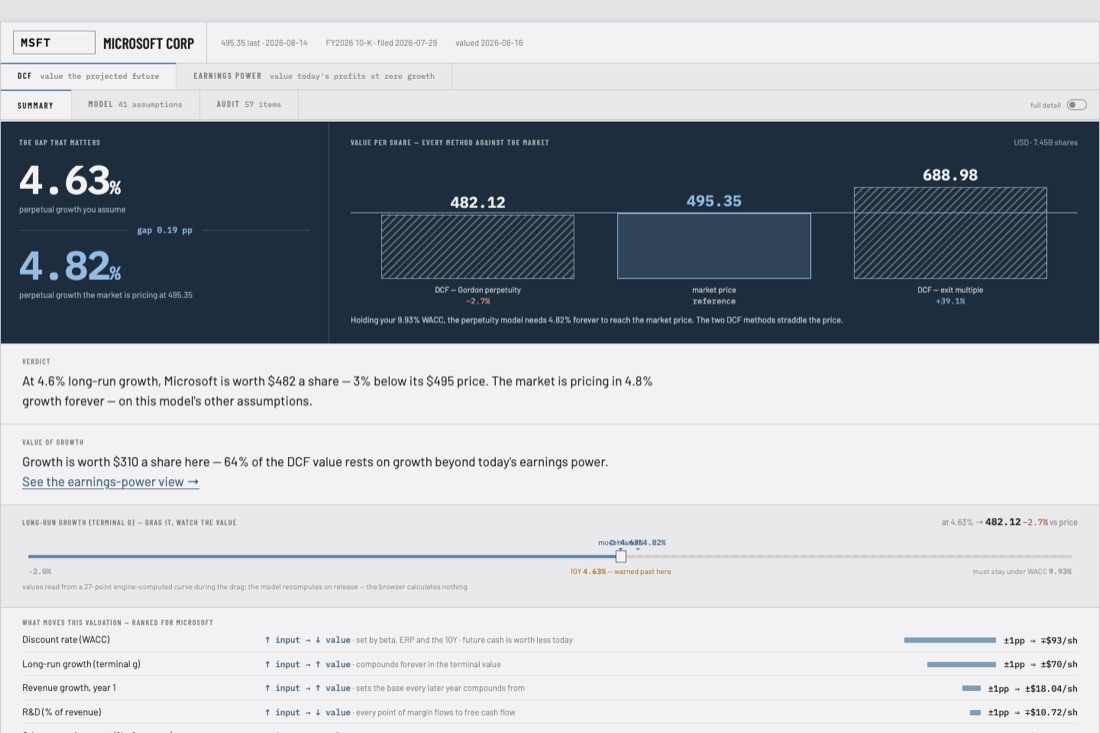1100x733 pixels.
Task: Click the 688.98 exit multiple value
Action: tap(950, 175)
